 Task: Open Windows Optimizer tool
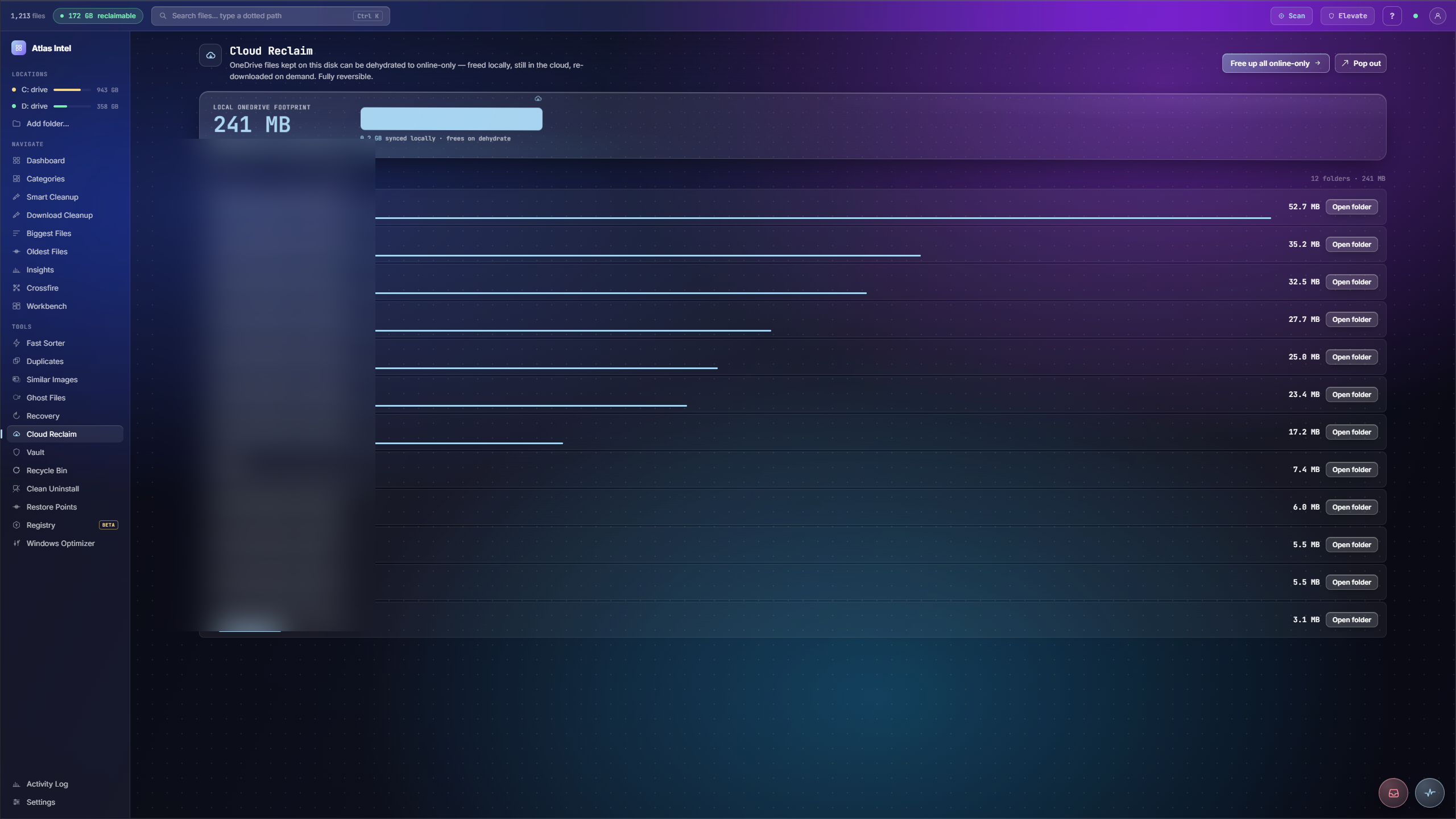click(65, 543)
